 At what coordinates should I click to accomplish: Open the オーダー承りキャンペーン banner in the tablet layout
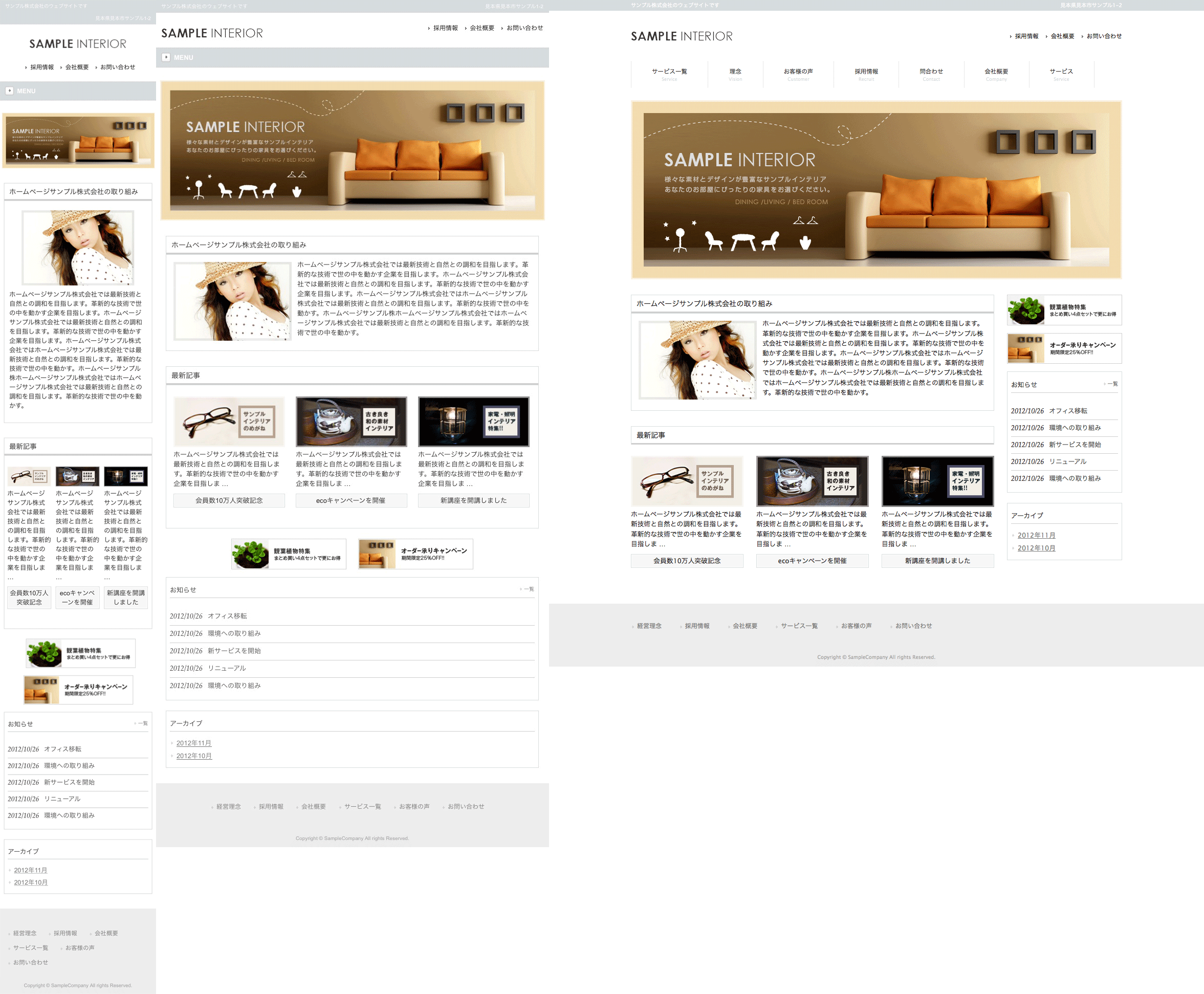point(415,554)
